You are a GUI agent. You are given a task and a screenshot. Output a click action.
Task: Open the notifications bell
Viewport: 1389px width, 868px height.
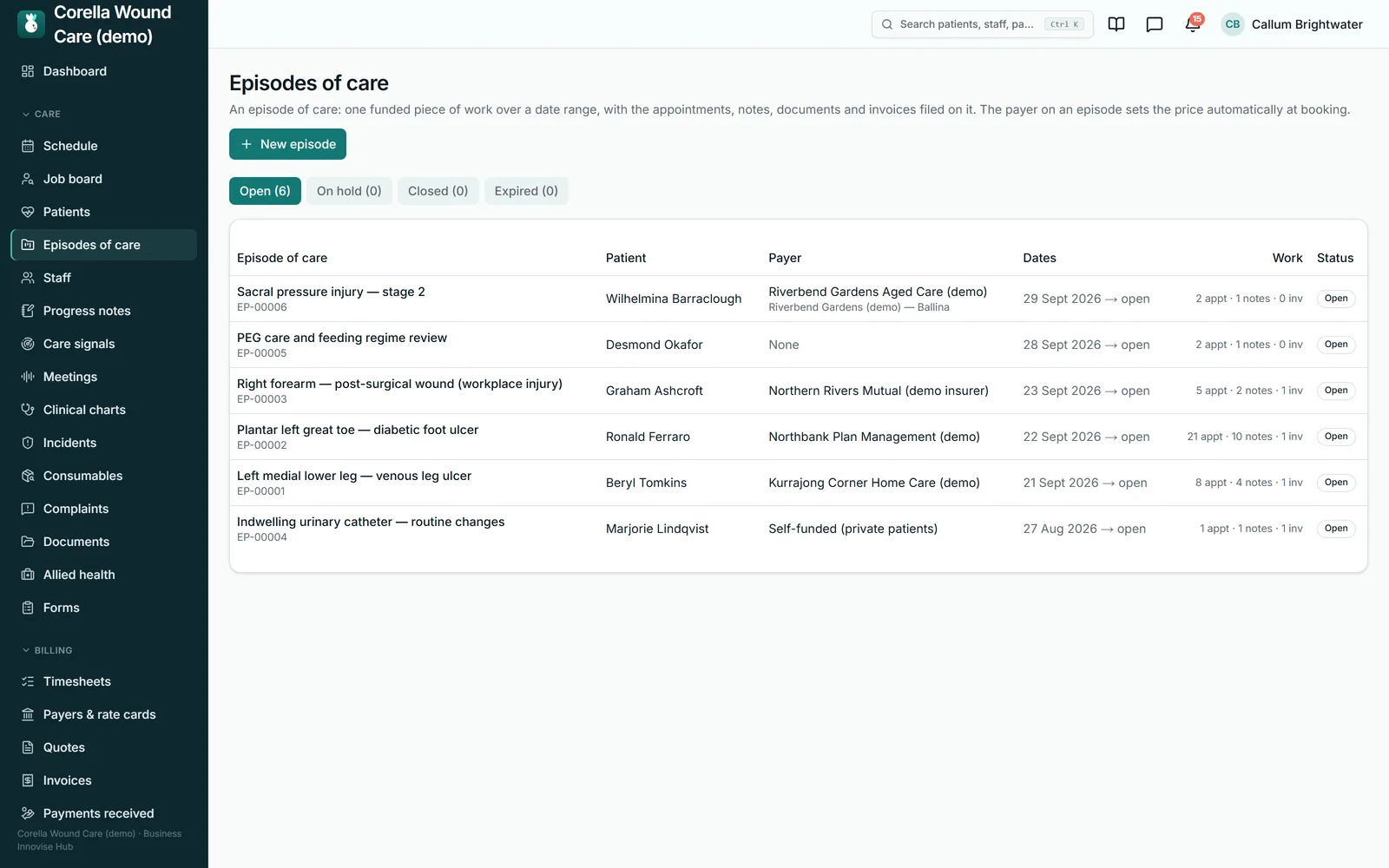click(1193, 24)
